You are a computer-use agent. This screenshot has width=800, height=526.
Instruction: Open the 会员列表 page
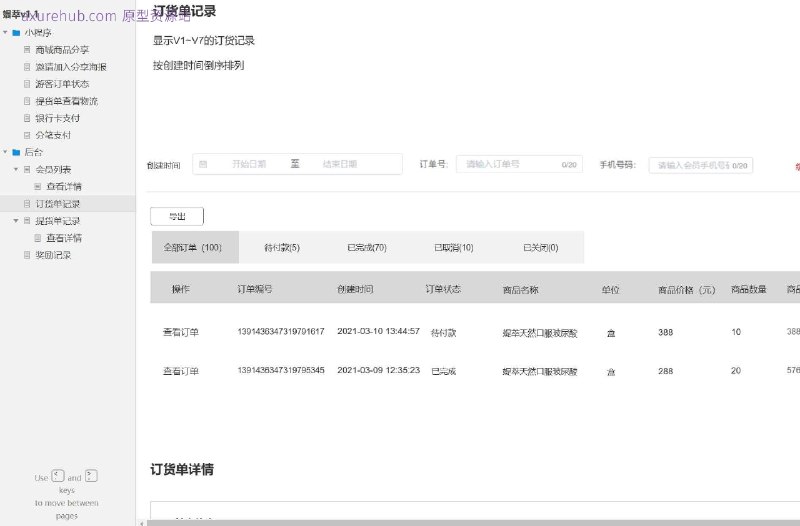pyautogui.click(x=53, y=169)
